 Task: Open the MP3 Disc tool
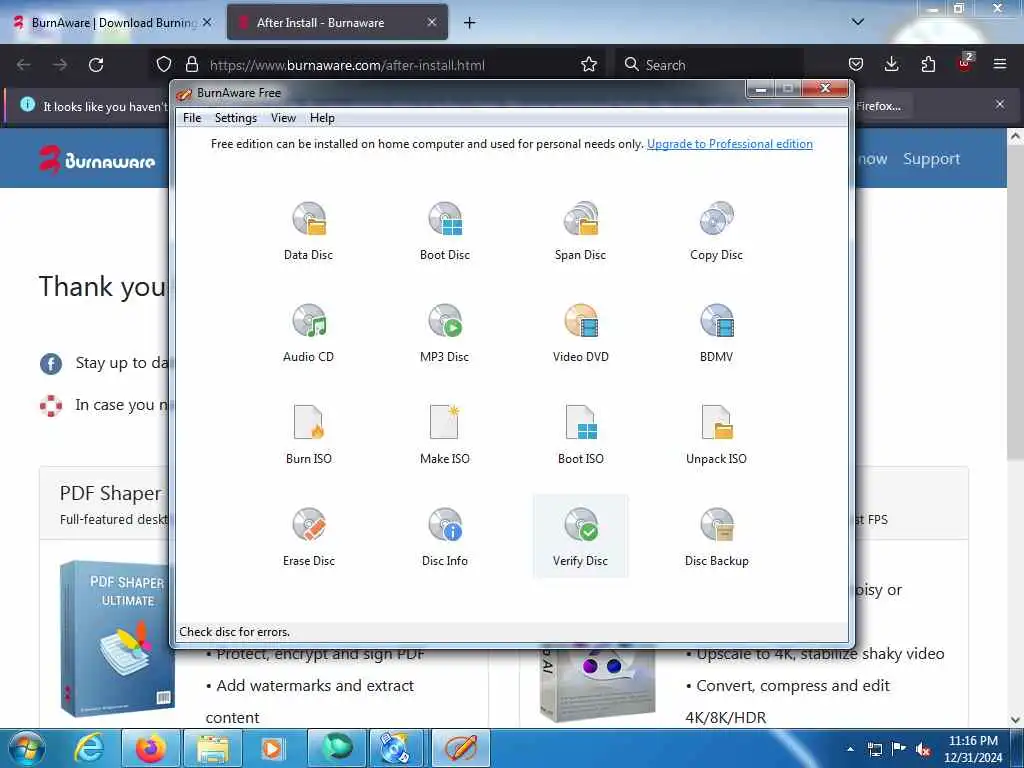[x=445, y=333]
